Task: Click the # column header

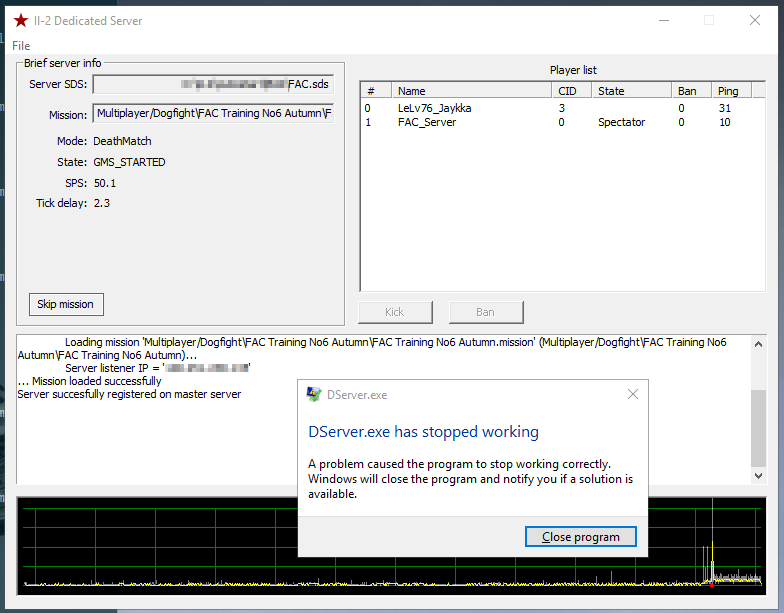Action: [376, 90]
